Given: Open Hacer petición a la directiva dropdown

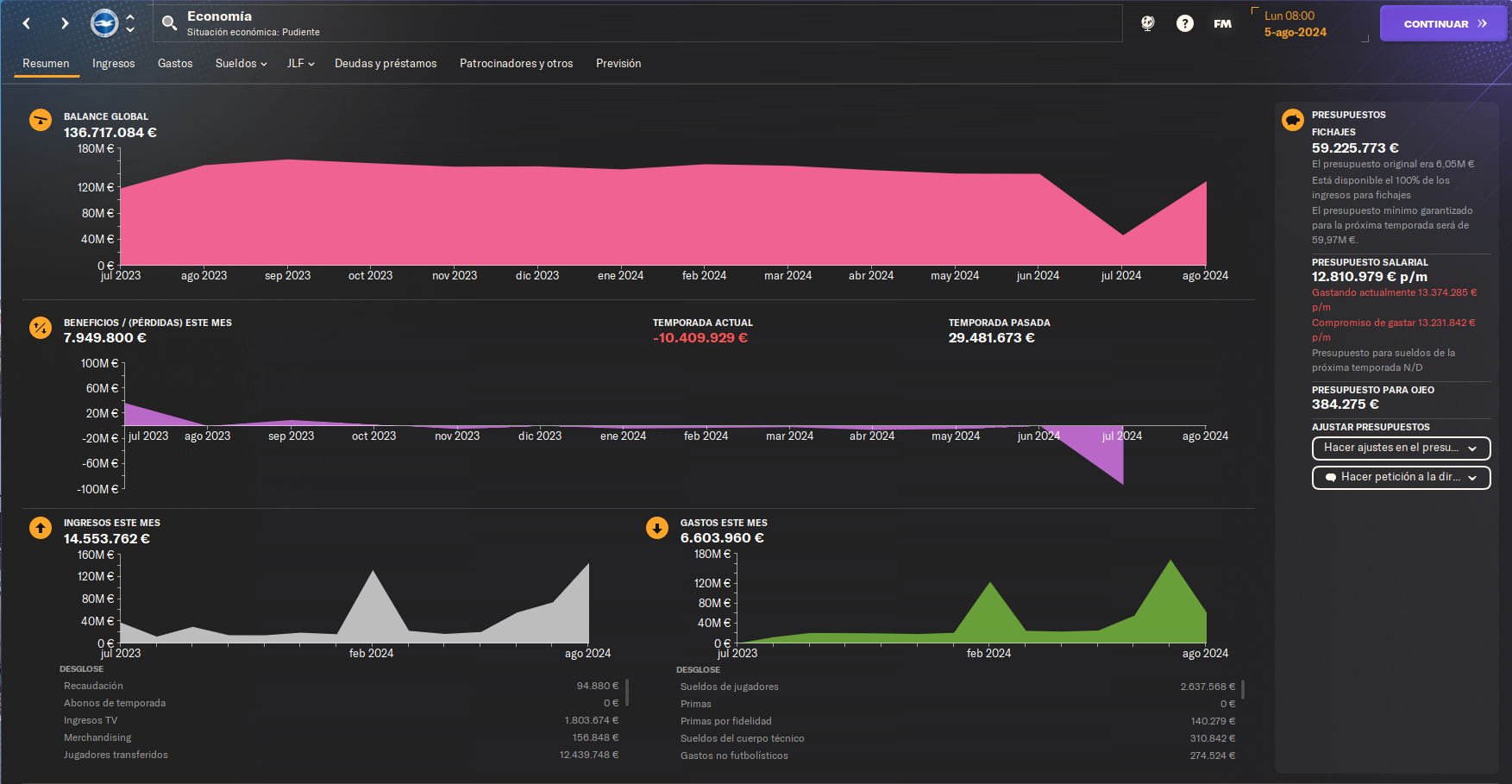Looking at the screenshot, I should tap(1401, 477).
